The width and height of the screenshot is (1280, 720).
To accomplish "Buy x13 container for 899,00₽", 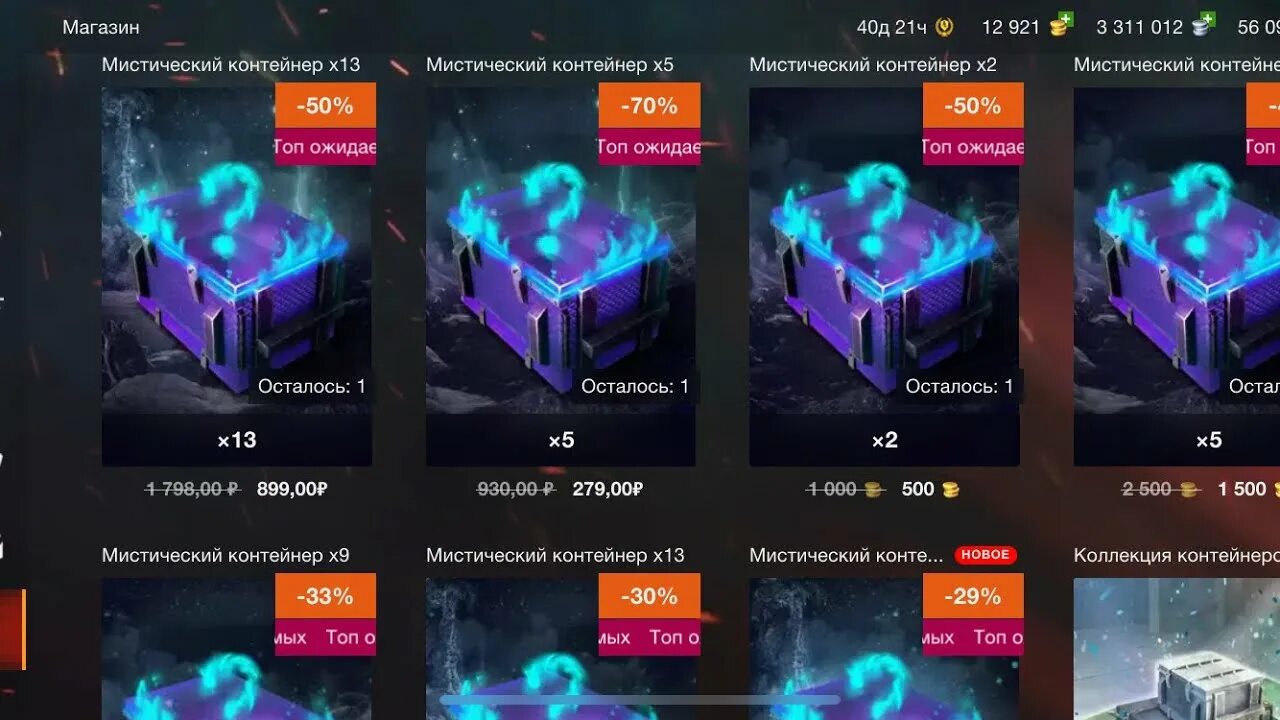I will click(x=292, y=489).
